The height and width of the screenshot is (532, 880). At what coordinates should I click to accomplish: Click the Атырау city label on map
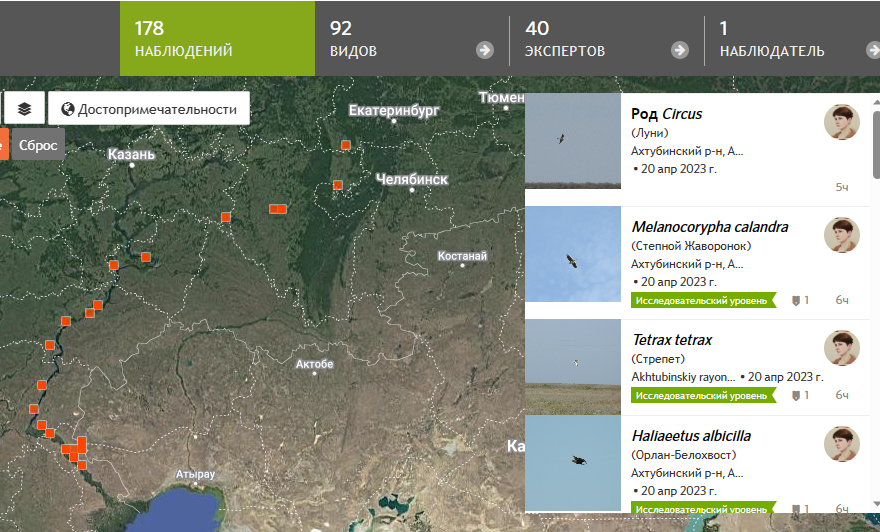195,474
